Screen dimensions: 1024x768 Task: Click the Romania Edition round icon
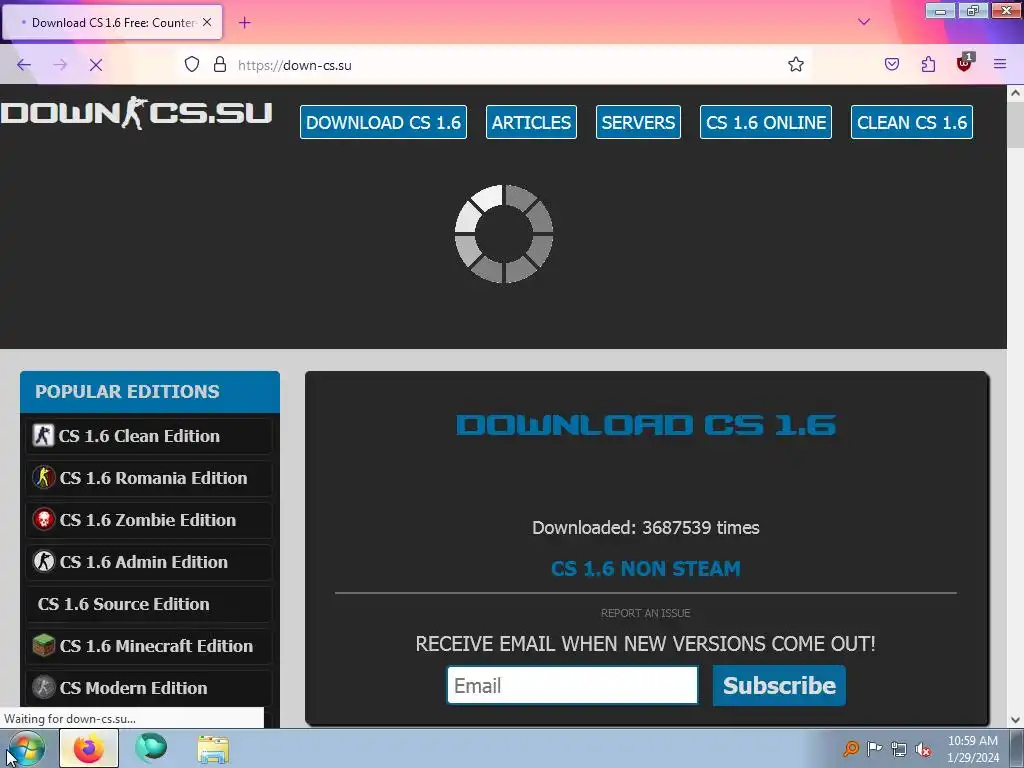[x=44, y=477]
